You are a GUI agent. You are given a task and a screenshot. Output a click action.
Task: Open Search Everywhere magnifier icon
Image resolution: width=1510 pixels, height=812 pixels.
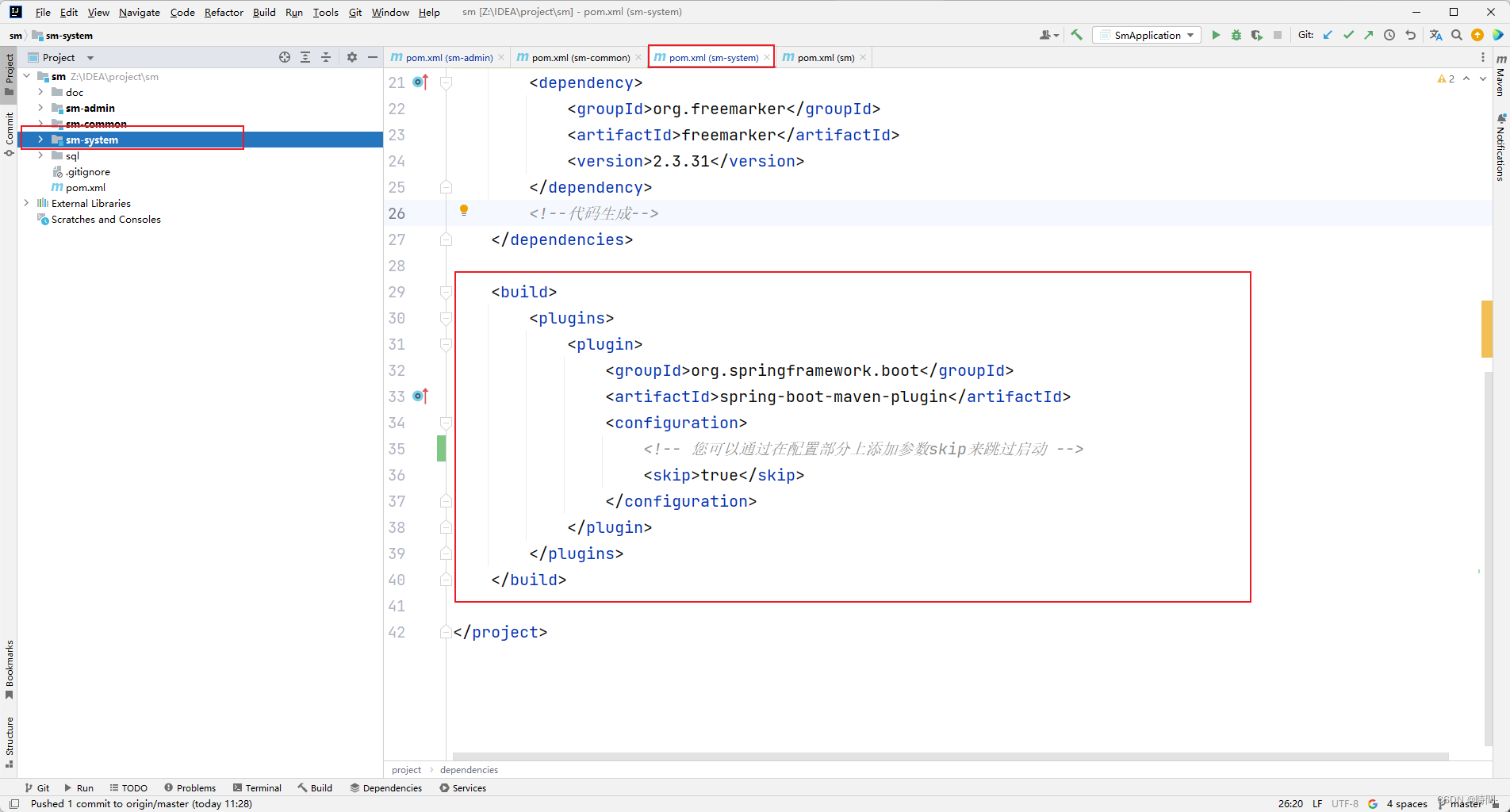pos(1456,35)
